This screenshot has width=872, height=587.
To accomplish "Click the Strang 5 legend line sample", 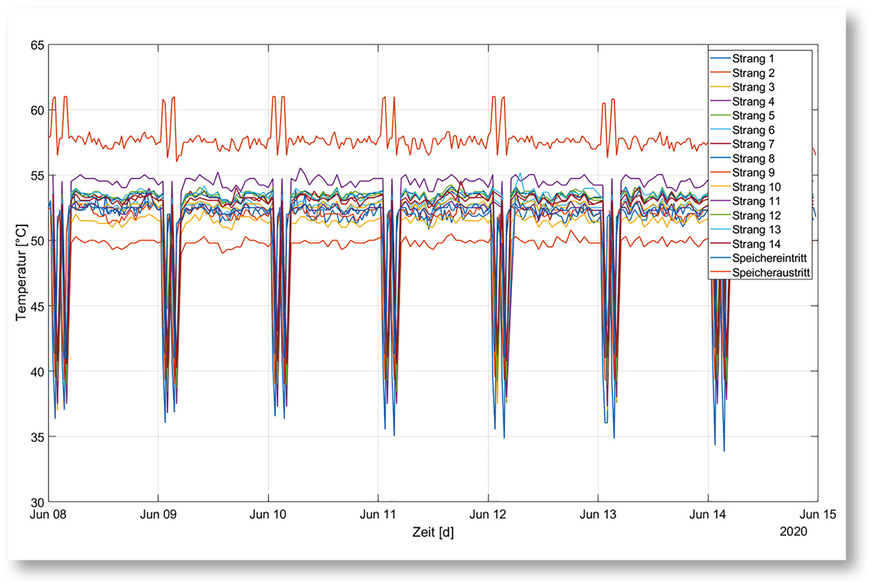I will 721,116.
